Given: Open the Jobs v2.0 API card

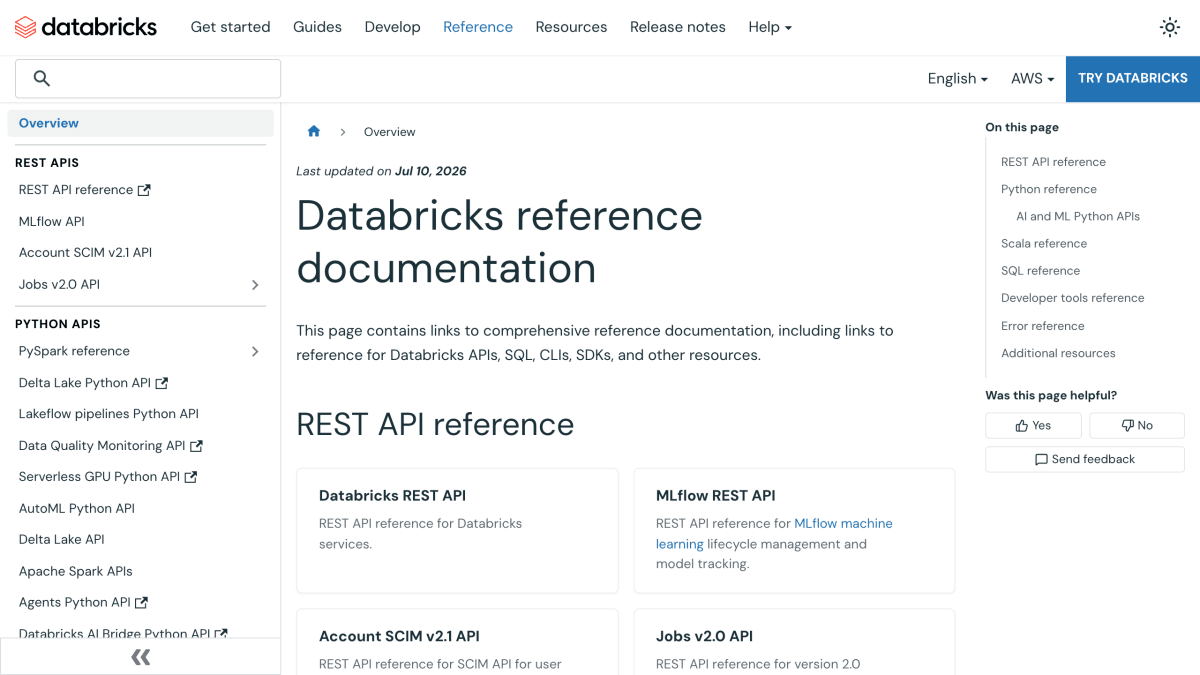Looking at the screenshot, I should point(794,642).
